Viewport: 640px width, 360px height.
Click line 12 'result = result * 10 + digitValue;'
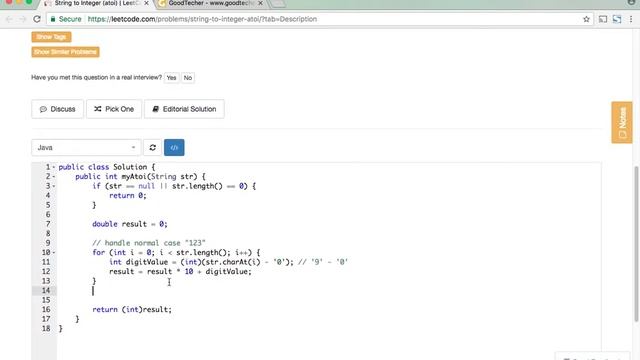(x=180, y=271)
